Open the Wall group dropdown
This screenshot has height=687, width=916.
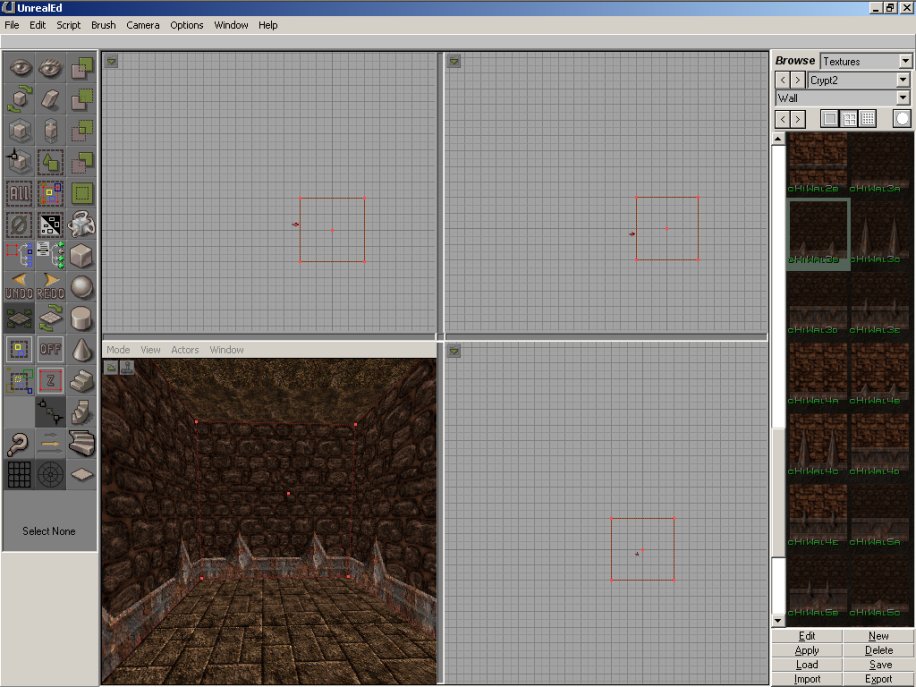(903, 98)
